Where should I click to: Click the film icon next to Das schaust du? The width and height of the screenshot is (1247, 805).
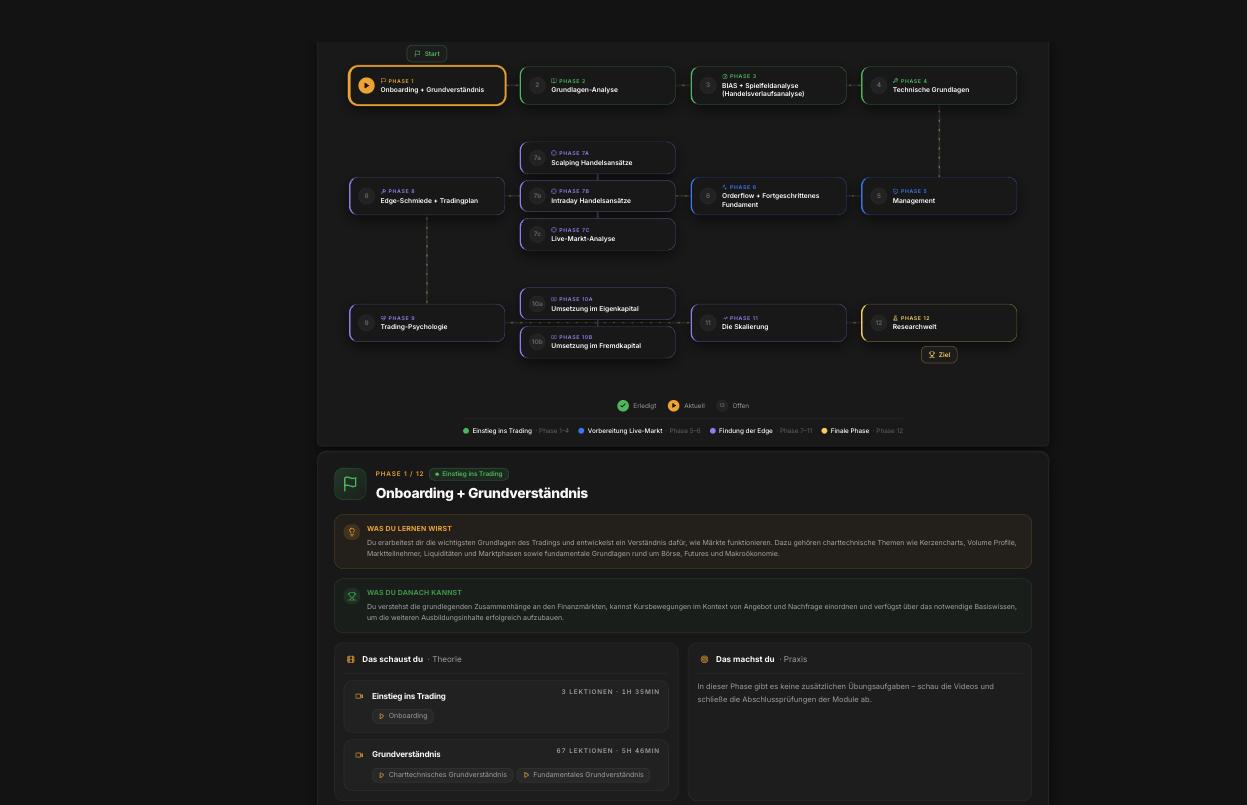pyautogui.click(x=351, y=659)
